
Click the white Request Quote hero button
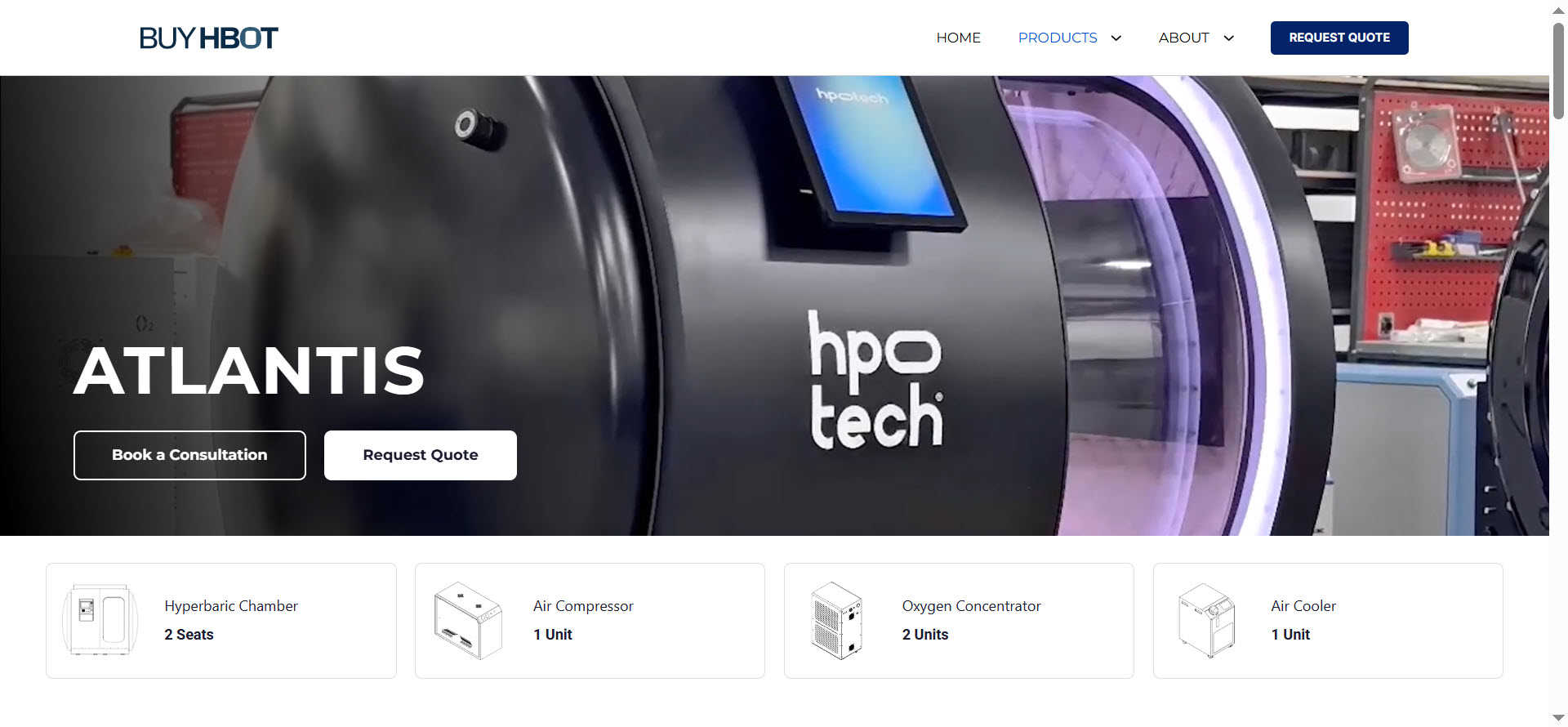coord(420,455)
